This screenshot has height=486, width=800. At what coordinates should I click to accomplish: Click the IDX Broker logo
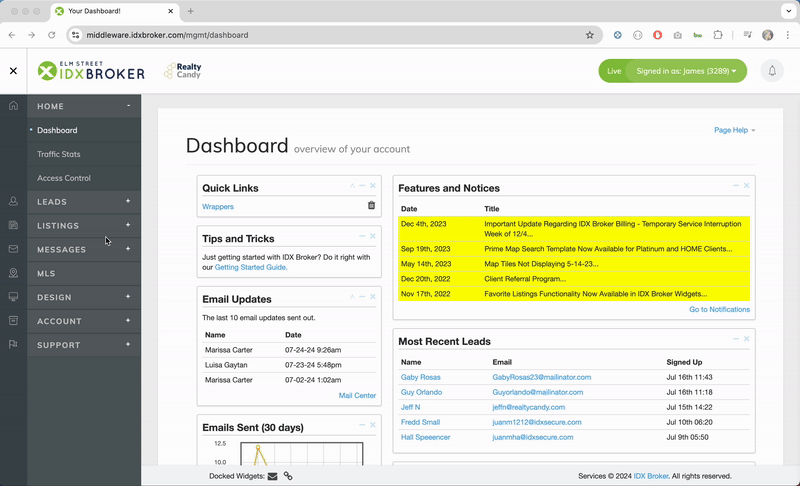pos(91,71)
